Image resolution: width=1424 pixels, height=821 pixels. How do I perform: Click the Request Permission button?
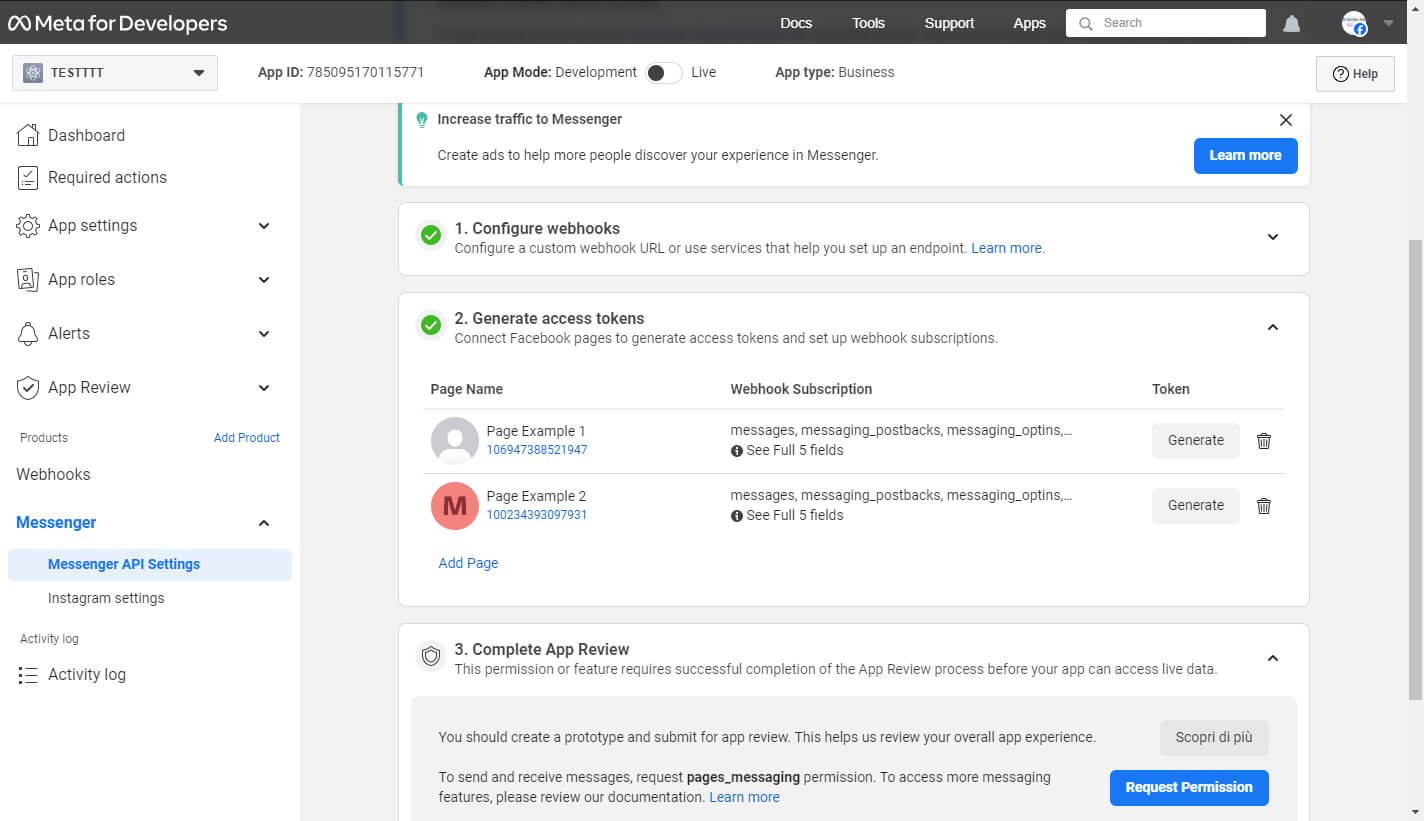pyautogui.click(x=1188, y=788)
